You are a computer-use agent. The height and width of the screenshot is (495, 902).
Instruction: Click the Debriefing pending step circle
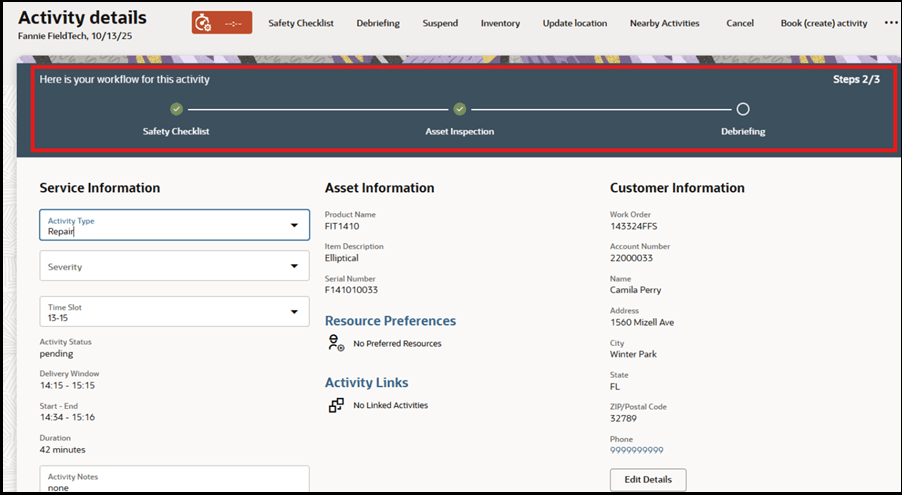[x=743, y=109]
